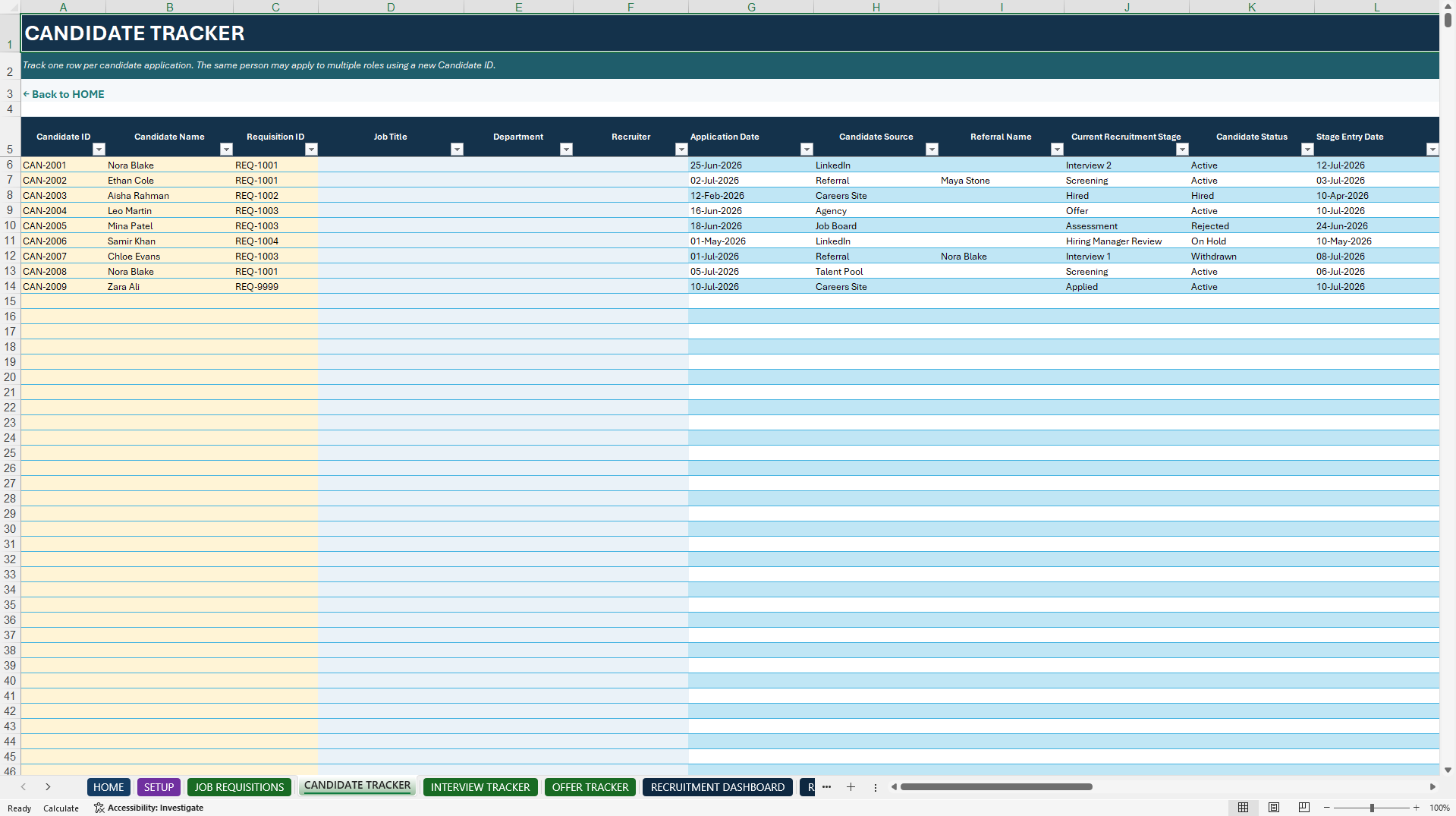Select the Ethan Cole name cell
Image resolution: width=1456 pixels, height=816 pixels.
tap(169, 180)
